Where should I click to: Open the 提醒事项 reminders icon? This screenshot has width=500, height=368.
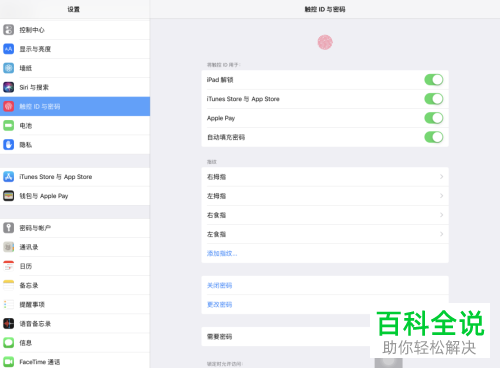[x=9, y=304]
